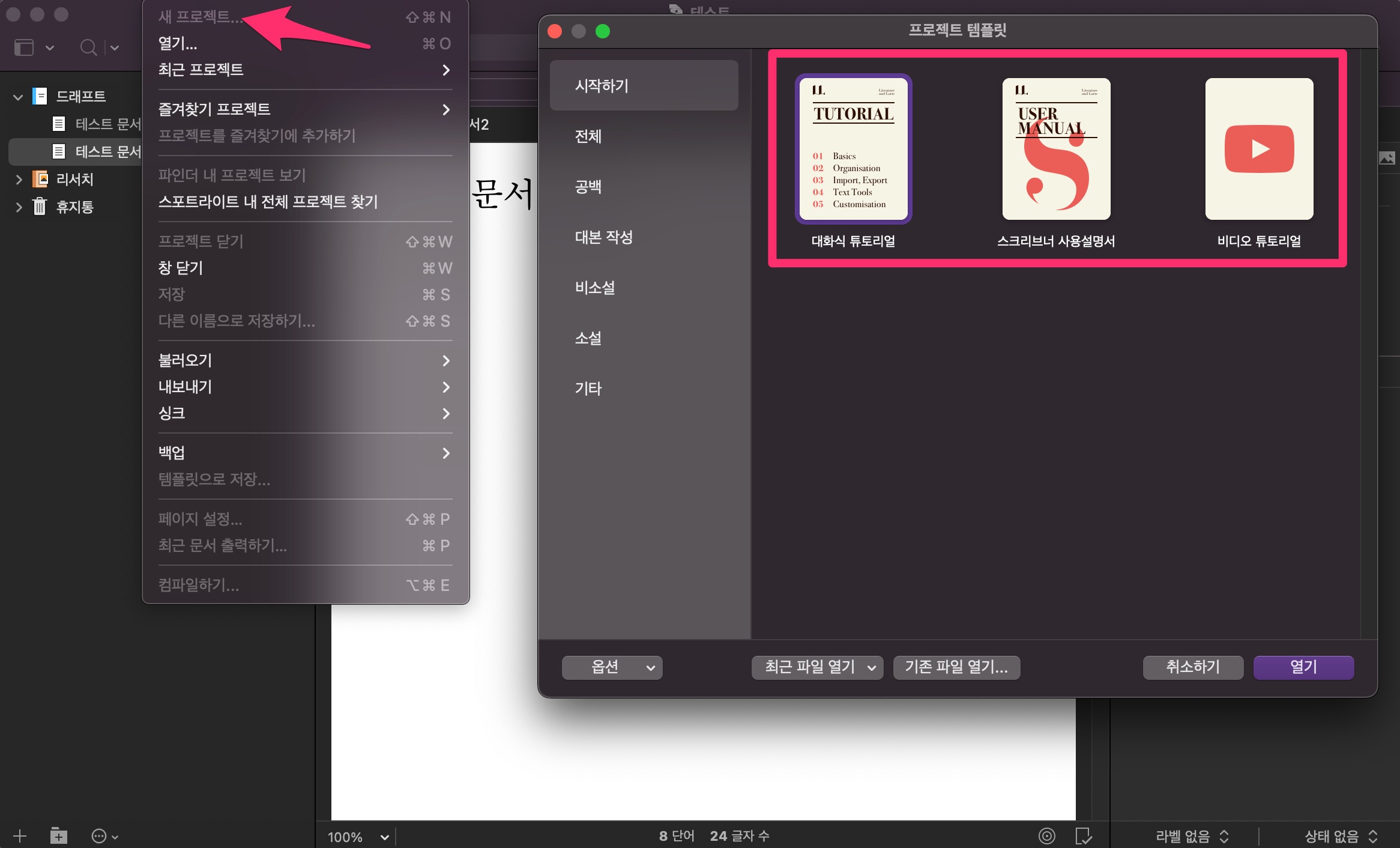Click the sidebar view toggle icon
The height and width of the screenshot is (848, 1400).
pyautogui.click(x=24, y=47)
